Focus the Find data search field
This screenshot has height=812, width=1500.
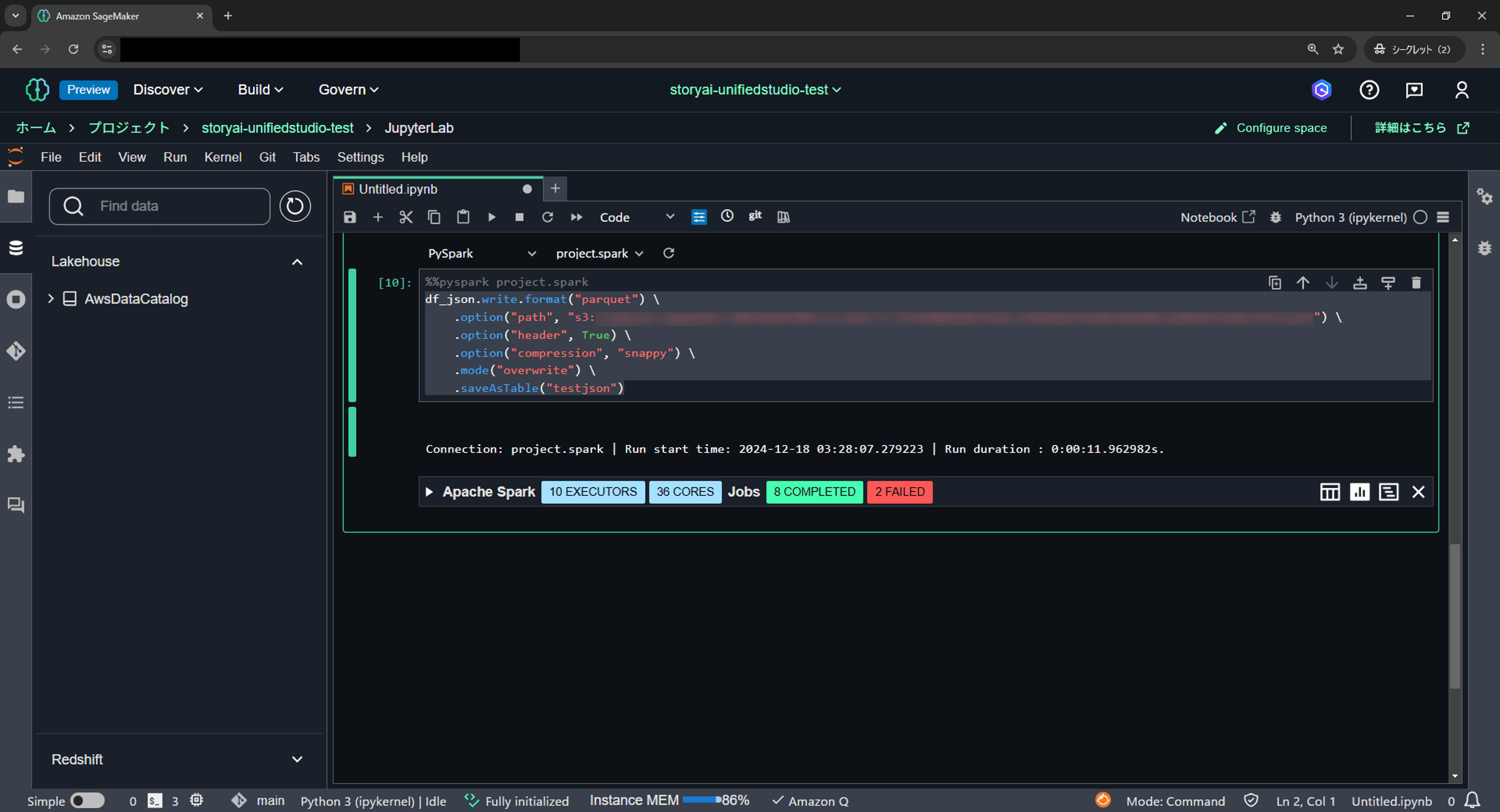pyautogui.click(x=160, y=206)
